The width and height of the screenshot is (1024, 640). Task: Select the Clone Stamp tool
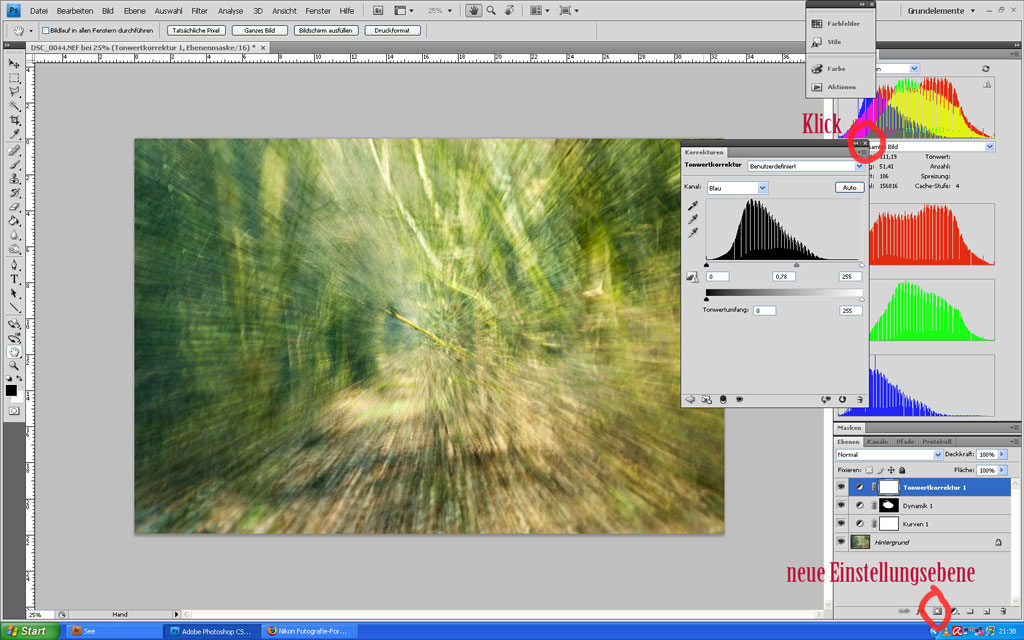(14, 179)
